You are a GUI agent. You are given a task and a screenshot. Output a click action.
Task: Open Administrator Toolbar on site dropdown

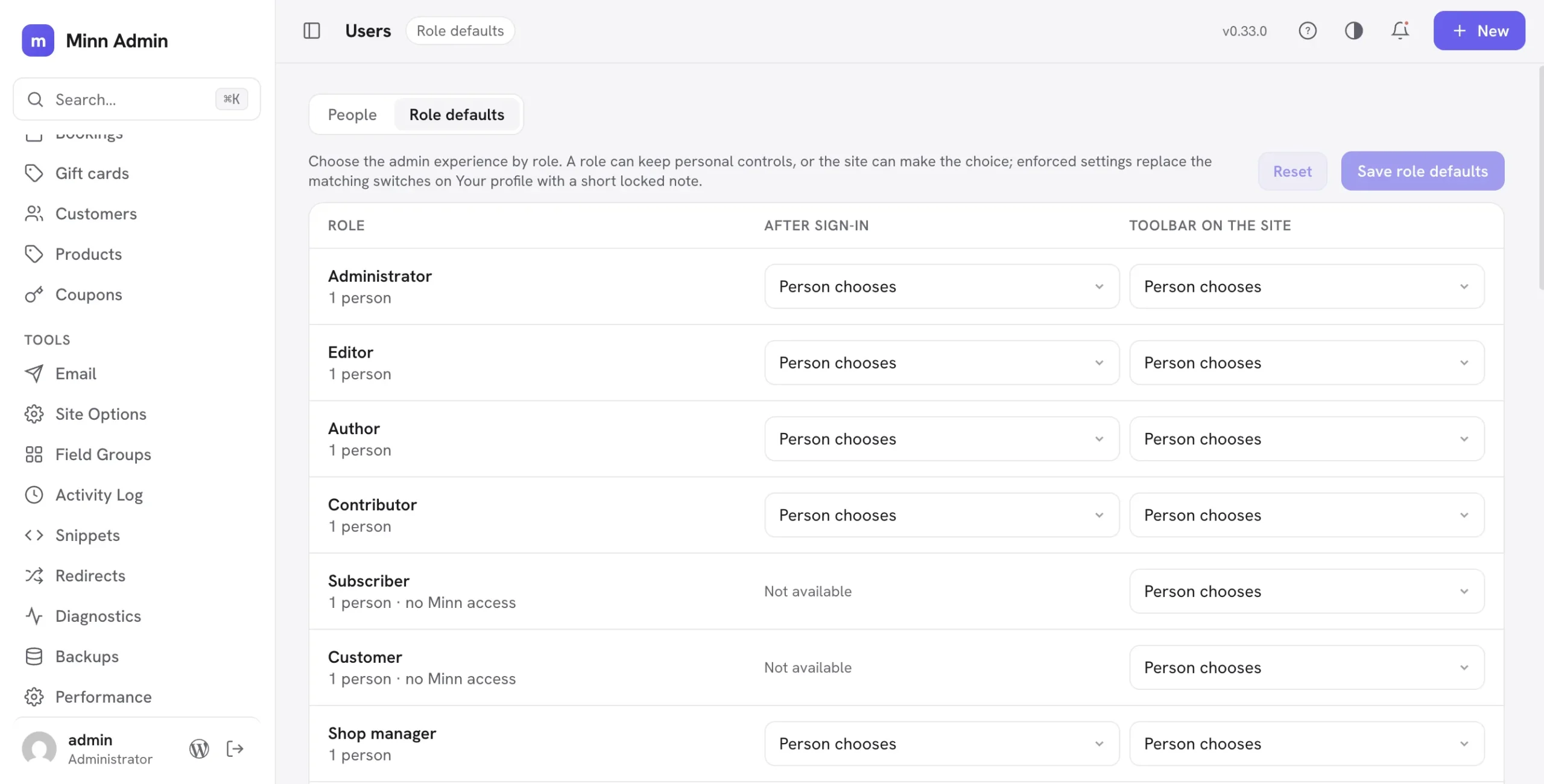tap(1306, 286)
